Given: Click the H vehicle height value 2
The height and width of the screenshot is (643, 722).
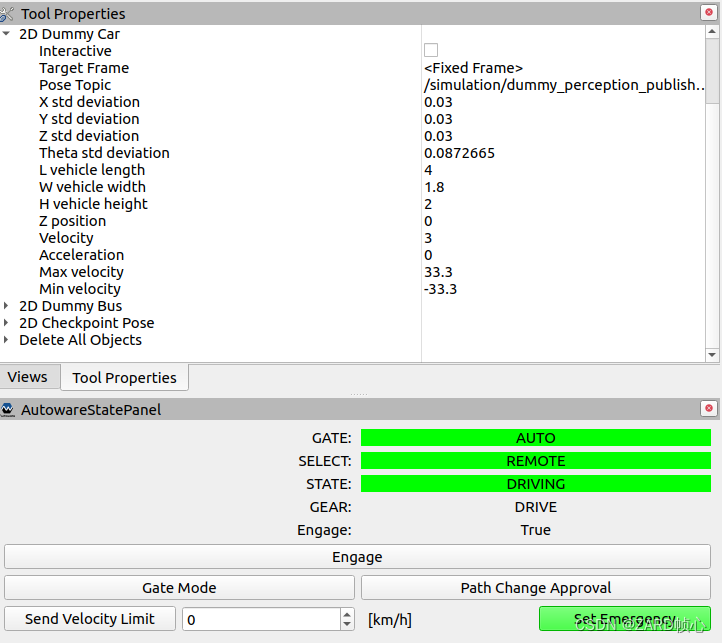Looking at the screenshot, I should [428, 204].
